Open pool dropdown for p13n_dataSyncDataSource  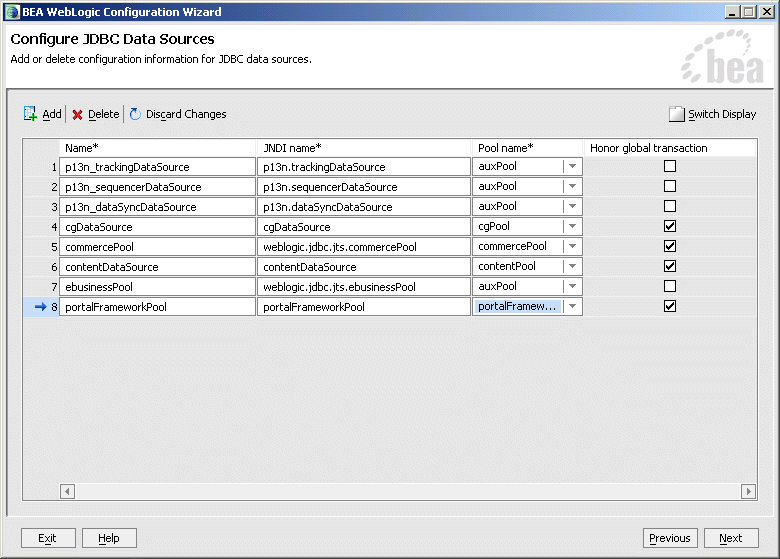pos(573,206)
